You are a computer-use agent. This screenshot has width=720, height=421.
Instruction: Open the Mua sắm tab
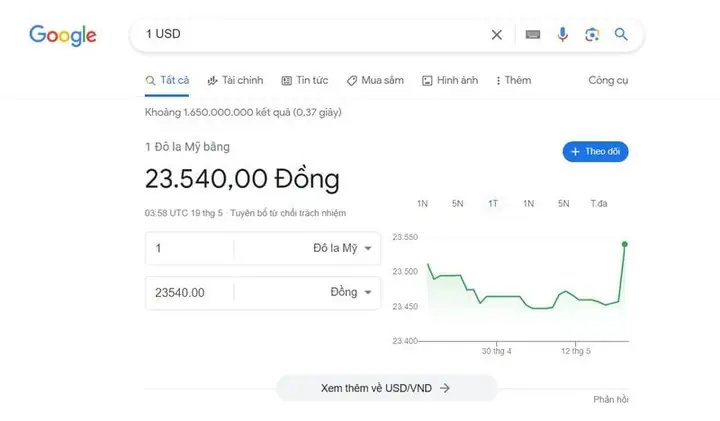tap(375, 80)
